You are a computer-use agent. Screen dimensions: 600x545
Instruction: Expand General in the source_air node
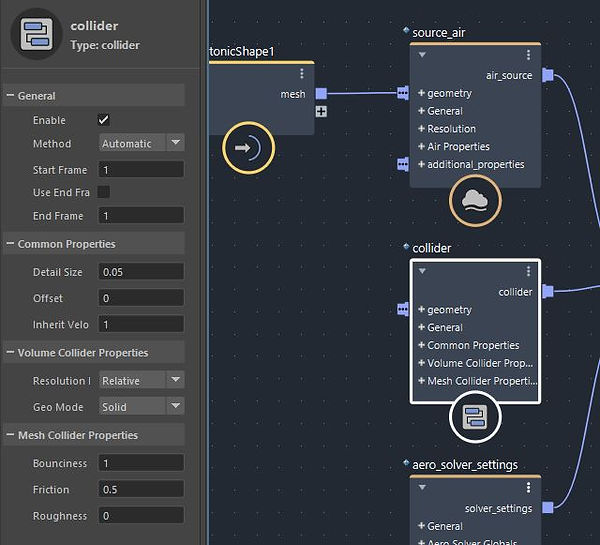(421, 111)
